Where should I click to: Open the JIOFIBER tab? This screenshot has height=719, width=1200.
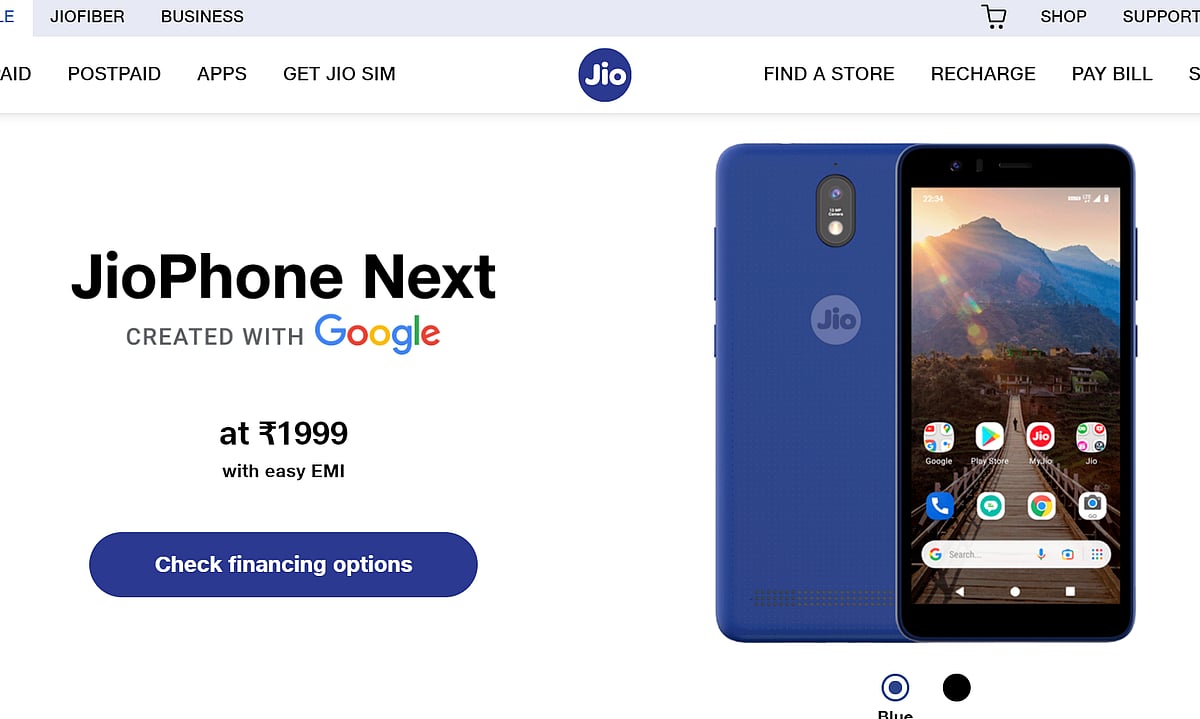(87, 17)
